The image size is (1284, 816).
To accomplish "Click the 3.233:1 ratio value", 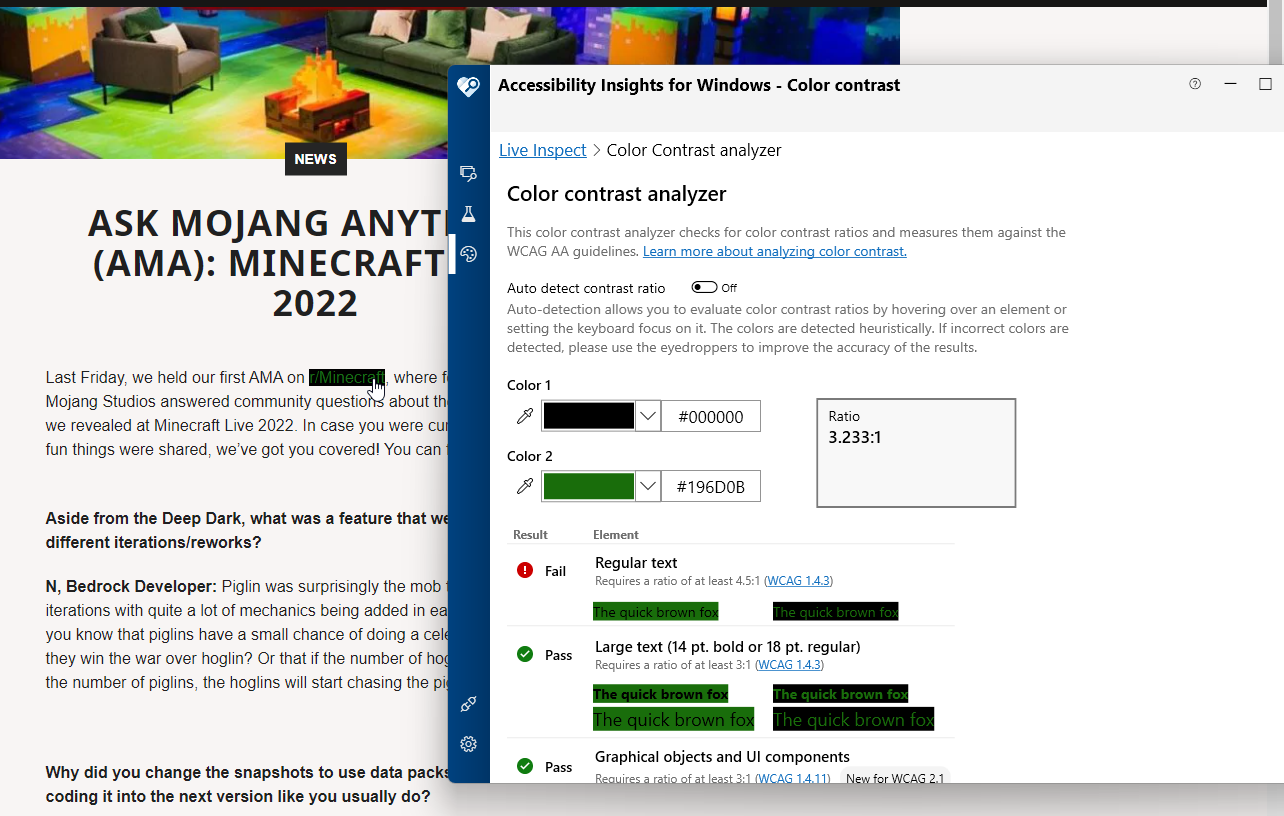I will click(855, 437).
